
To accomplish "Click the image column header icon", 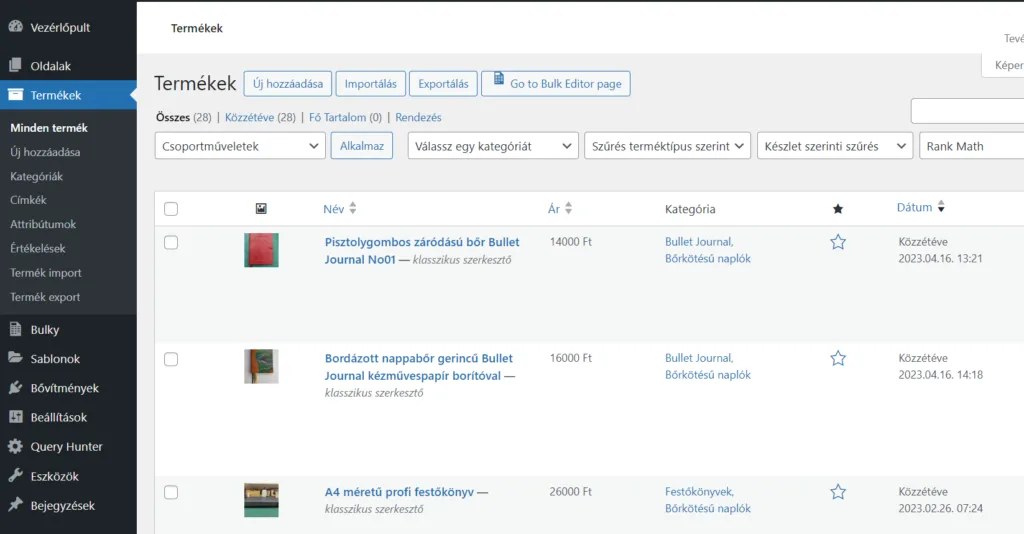I will pos(261,208).
